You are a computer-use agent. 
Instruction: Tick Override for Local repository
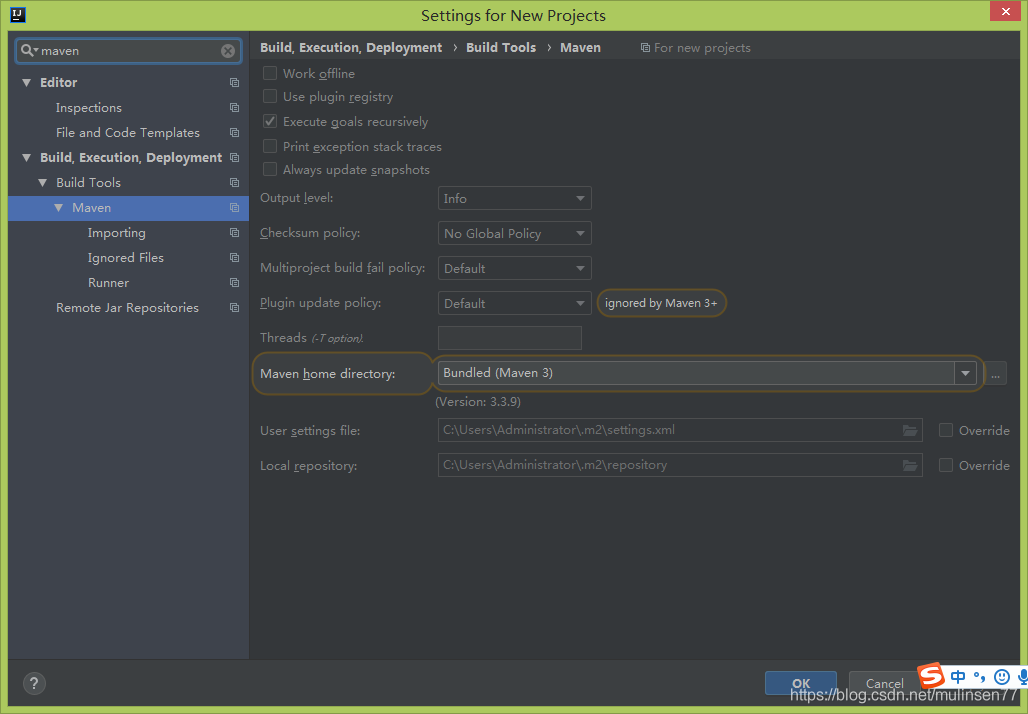[x=945, y=465]
